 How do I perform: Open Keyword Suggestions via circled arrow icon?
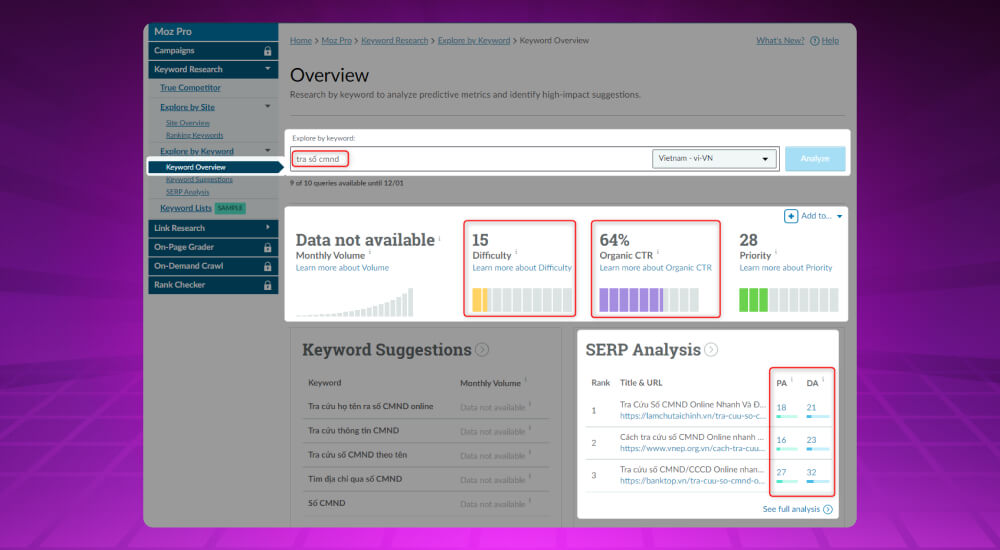tap(482, 350)
